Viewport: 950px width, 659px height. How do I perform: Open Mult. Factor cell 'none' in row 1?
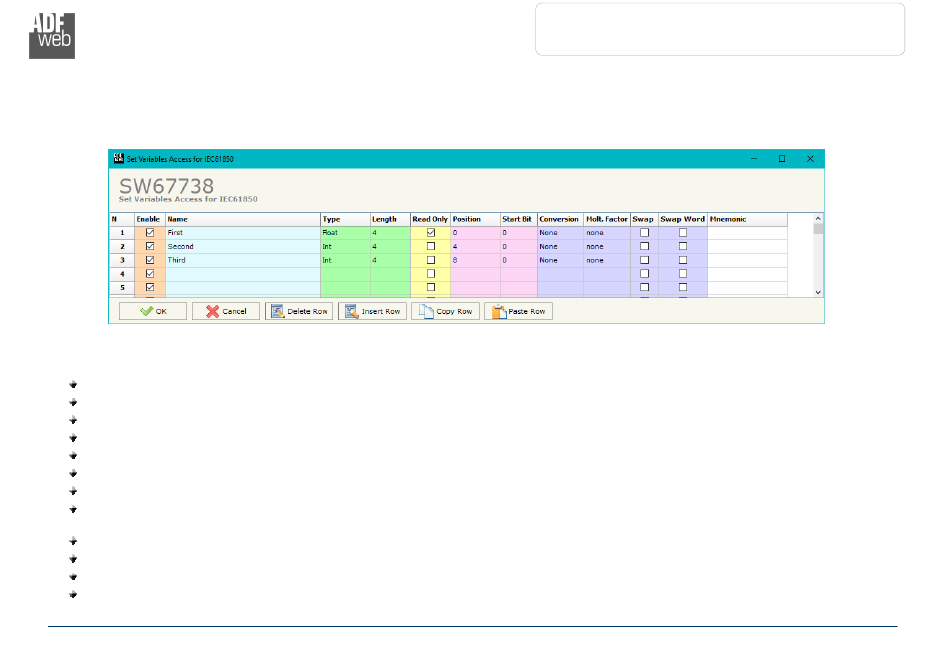pyautogui.click(x=607, y=233)
